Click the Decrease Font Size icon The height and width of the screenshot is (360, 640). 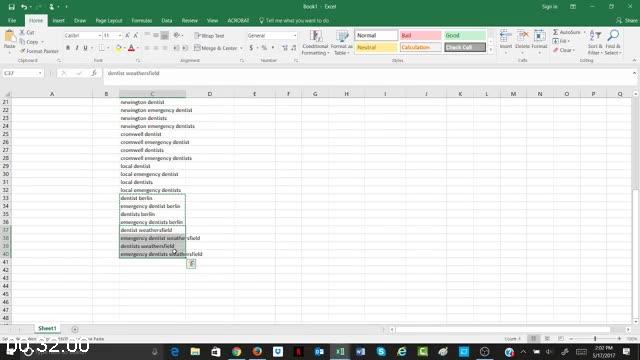(136, 36)
